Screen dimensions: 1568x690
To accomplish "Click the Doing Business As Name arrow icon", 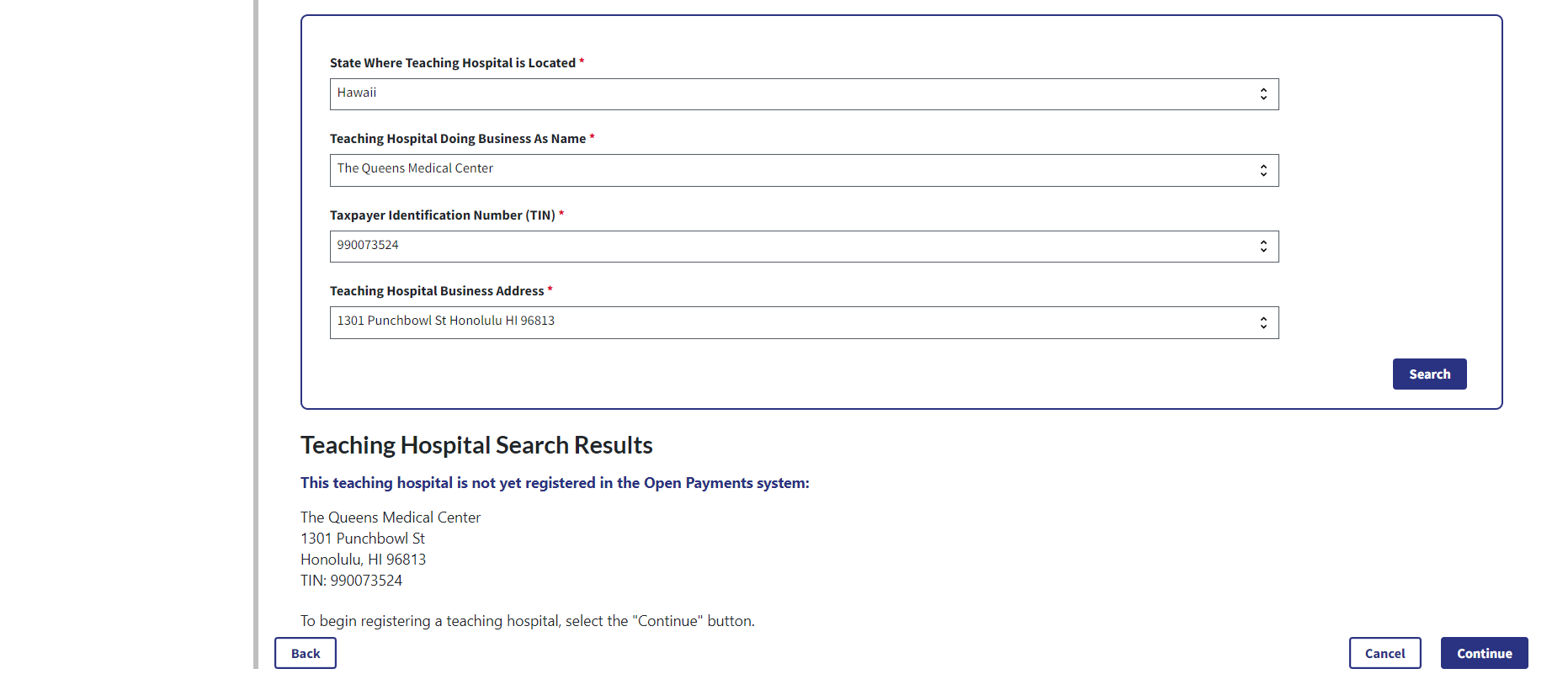I will click(x=1263, y=171).
